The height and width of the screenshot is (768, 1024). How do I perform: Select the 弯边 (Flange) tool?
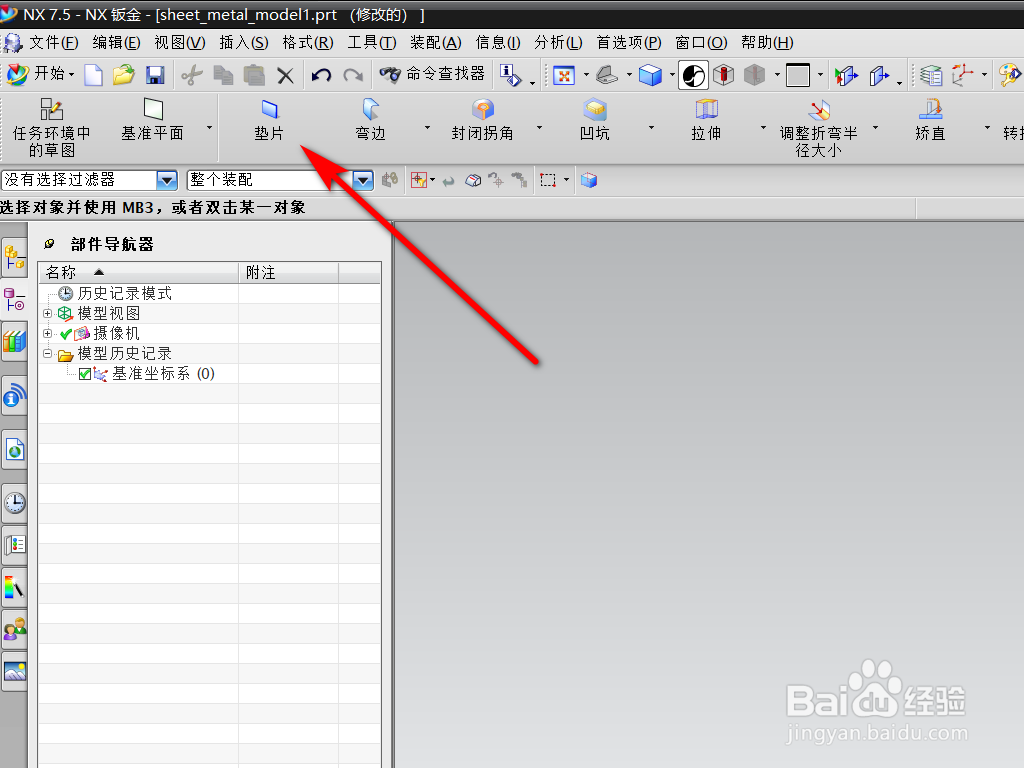point(370,118)
